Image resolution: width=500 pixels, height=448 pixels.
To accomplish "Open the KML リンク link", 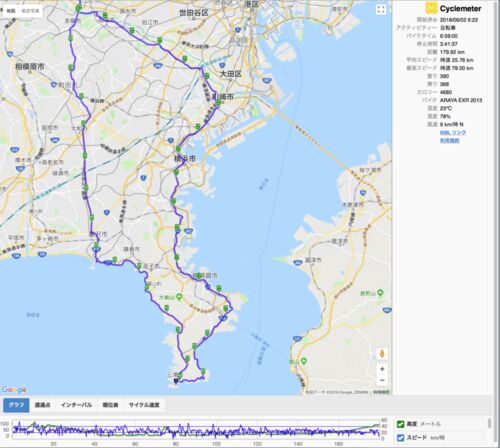I will (453, 132).
